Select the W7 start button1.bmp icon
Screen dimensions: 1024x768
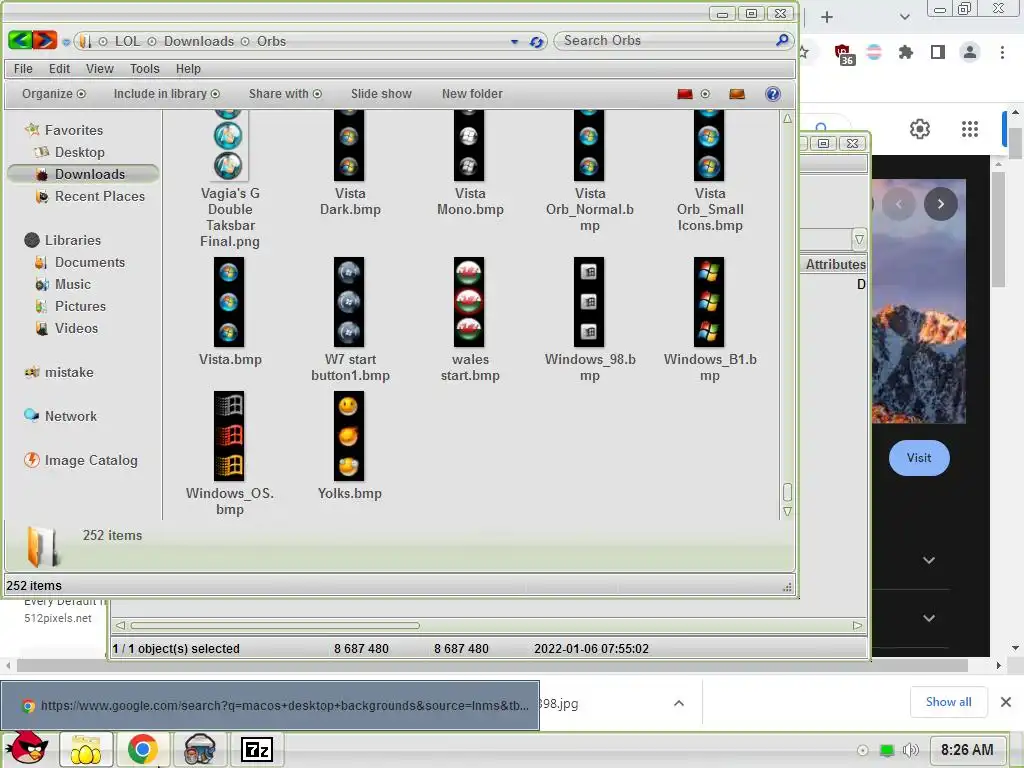[349, 302]
